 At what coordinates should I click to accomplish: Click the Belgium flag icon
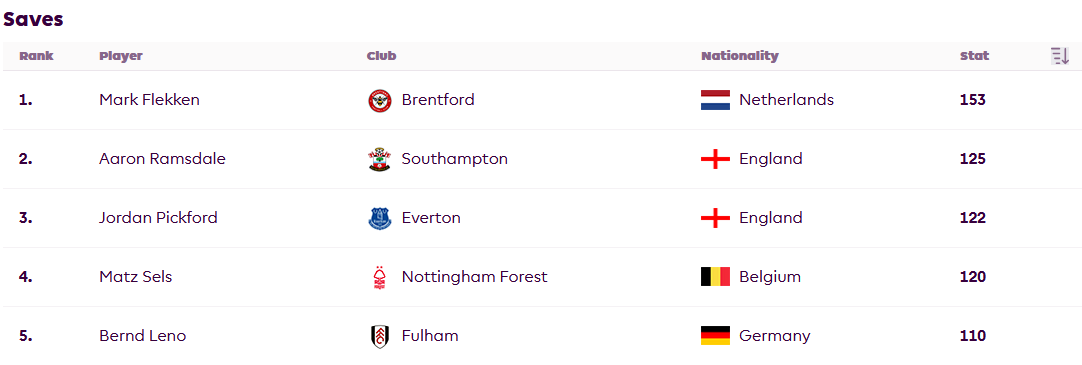pos(715,277)
